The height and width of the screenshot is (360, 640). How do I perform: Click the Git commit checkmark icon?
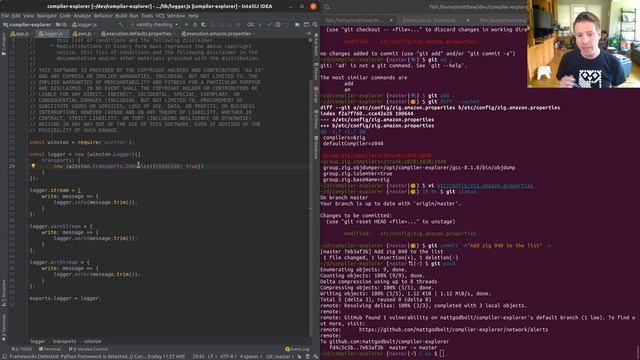(x=269, y=24)
